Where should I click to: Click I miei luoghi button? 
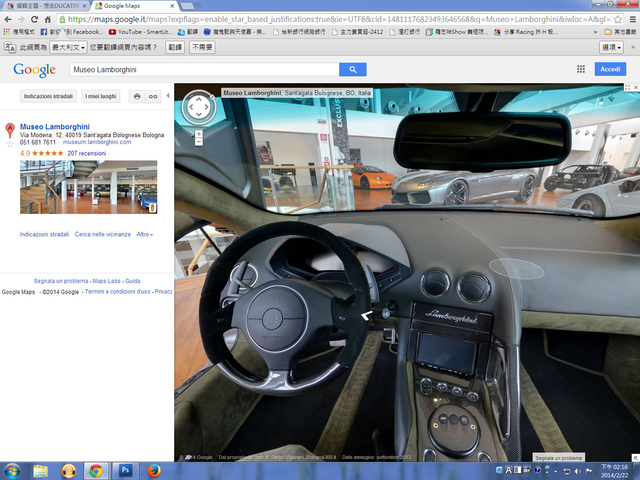100,96
